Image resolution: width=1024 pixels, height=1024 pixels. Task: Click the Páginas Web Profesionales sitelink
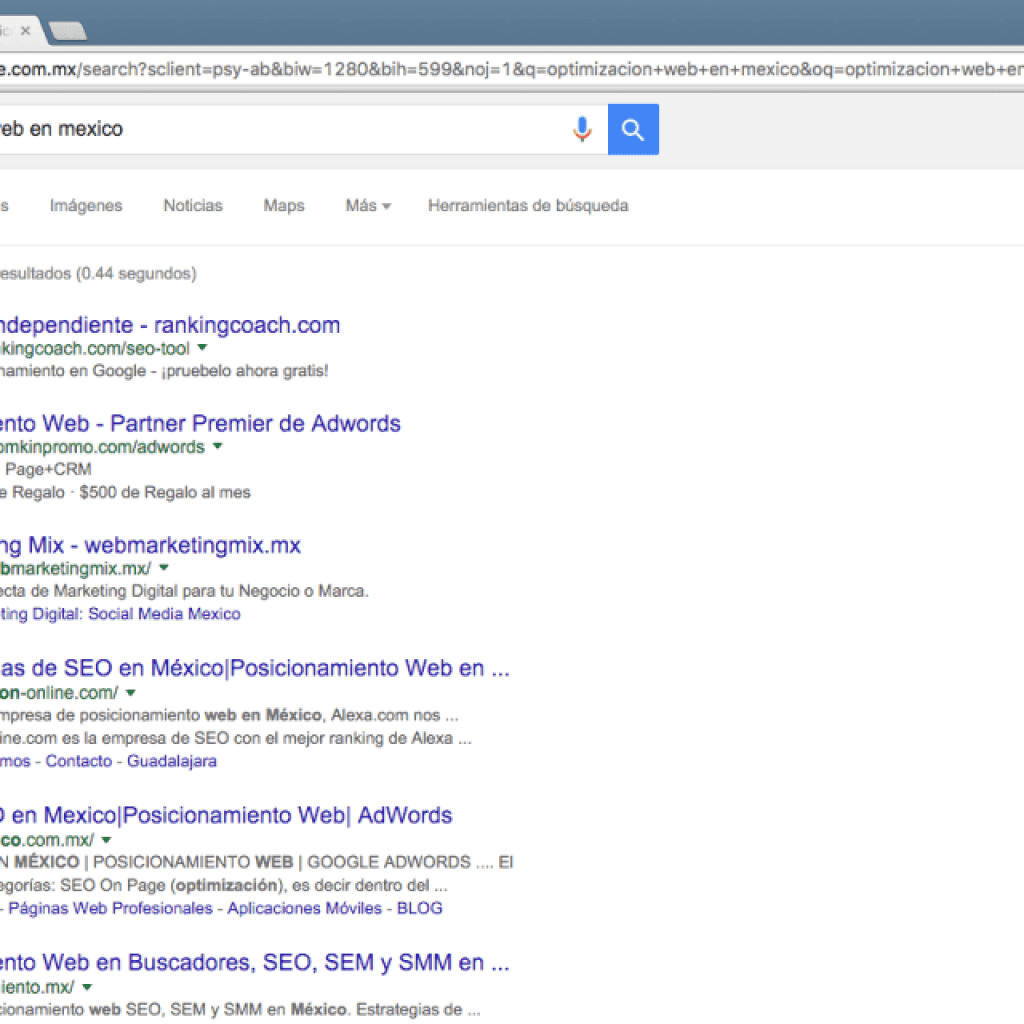[110, 908]
